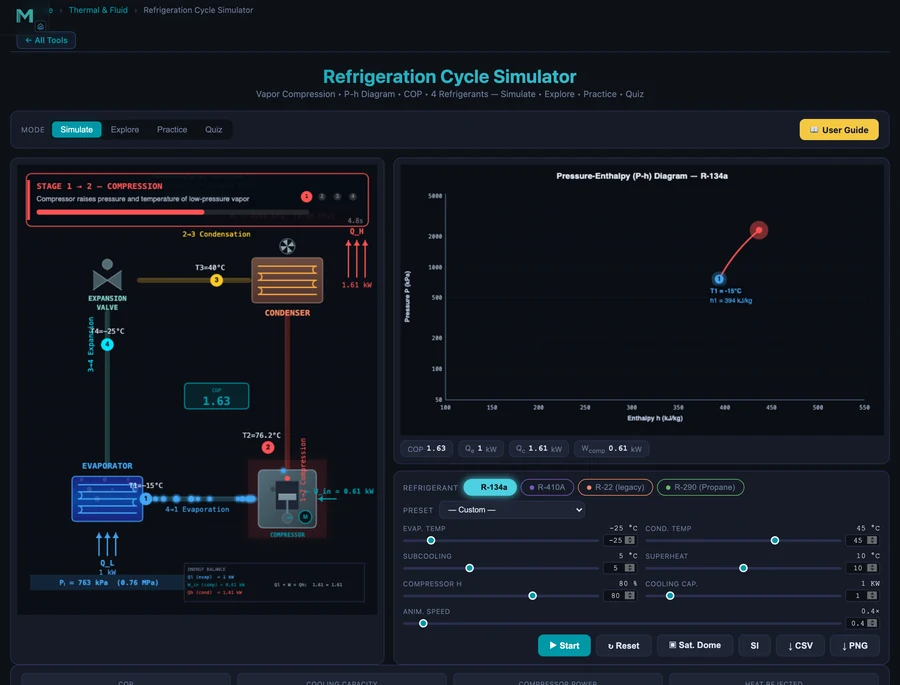Download data as CSV
Screen dimensions: 900x685
(x=800, y=645)
